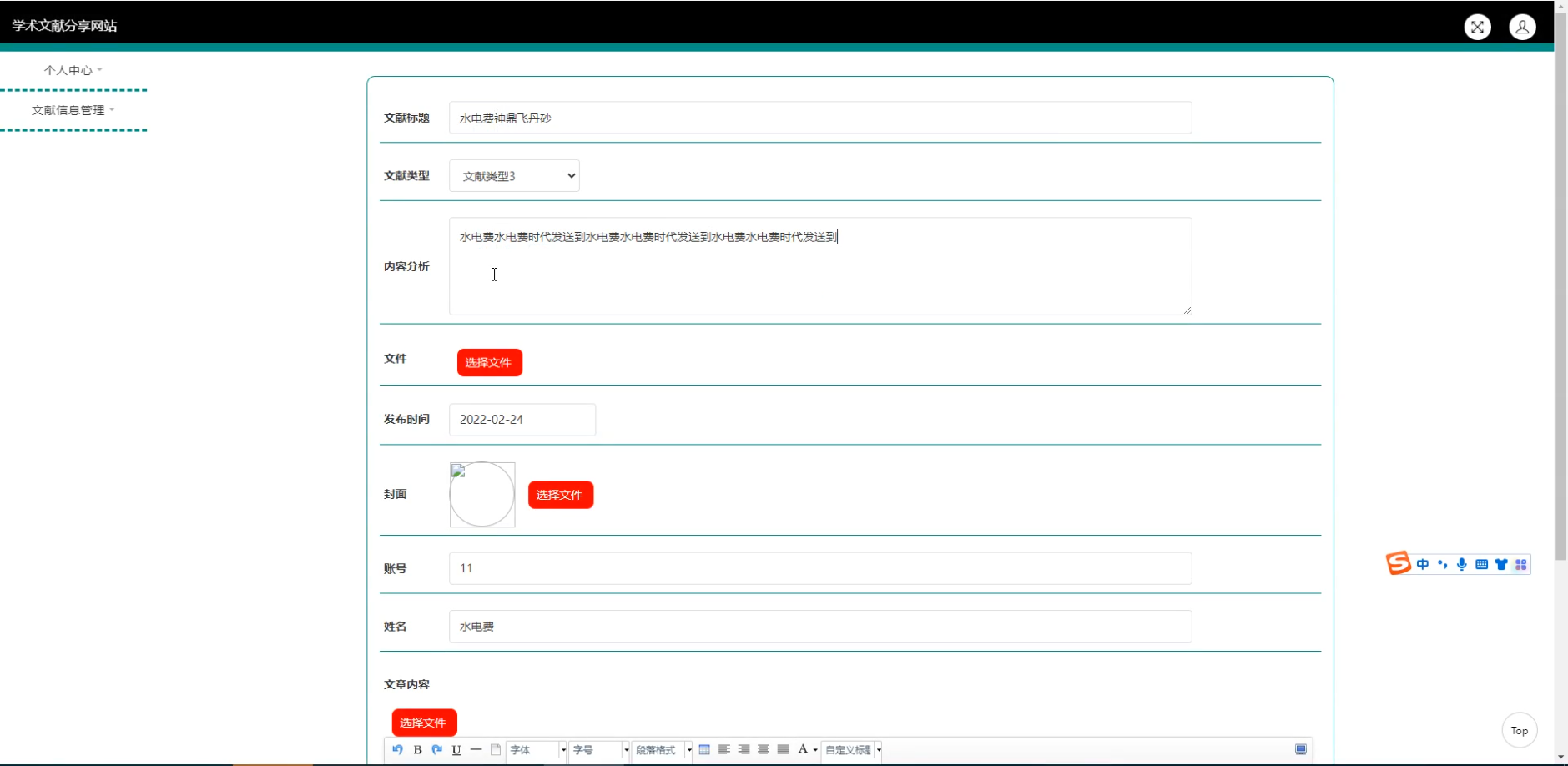Insert table from editor toolbar
1568x766 pixels.
point(704,749)
